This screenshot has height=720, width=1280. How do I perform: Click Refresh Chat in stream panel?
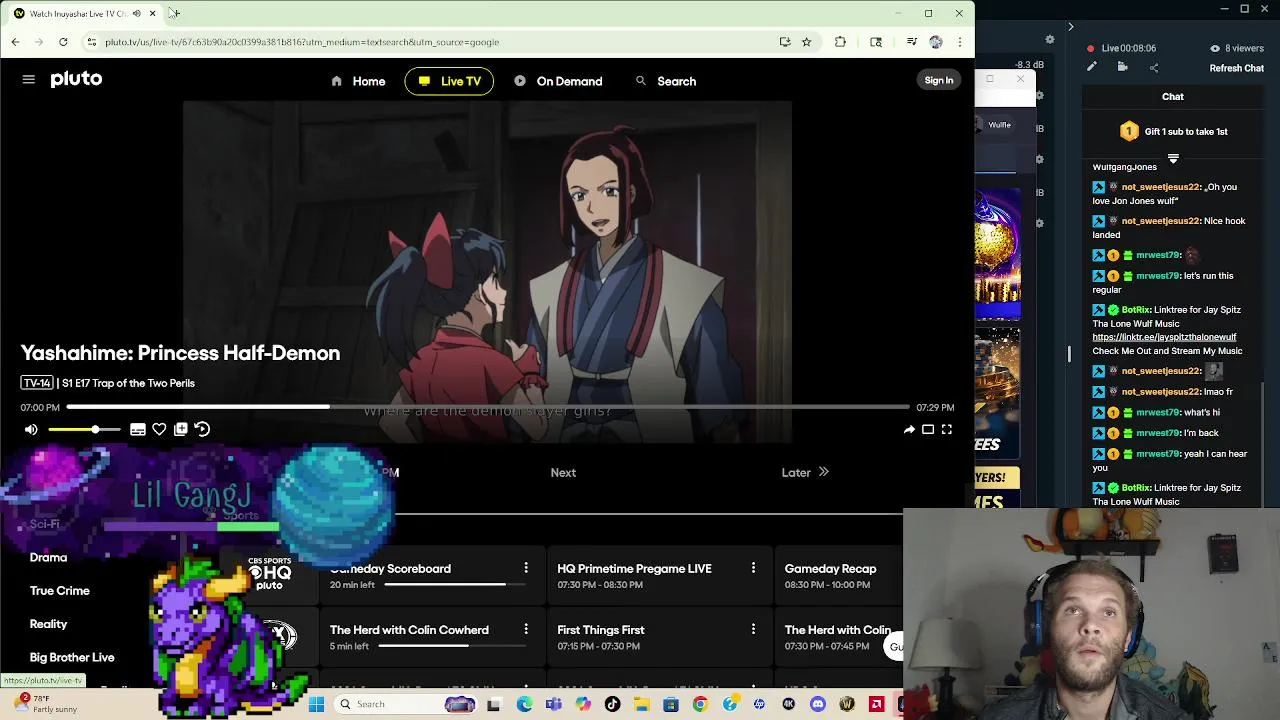coord(1237,68)
